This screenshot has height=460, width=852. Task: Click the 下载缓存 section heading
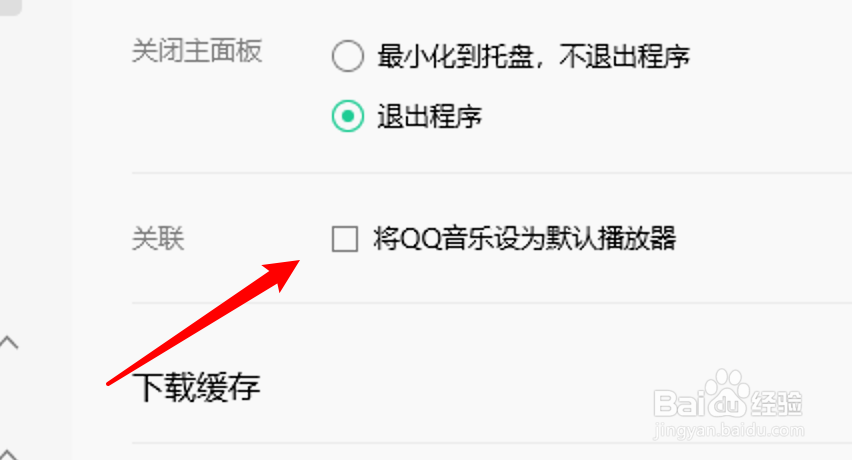197,387
